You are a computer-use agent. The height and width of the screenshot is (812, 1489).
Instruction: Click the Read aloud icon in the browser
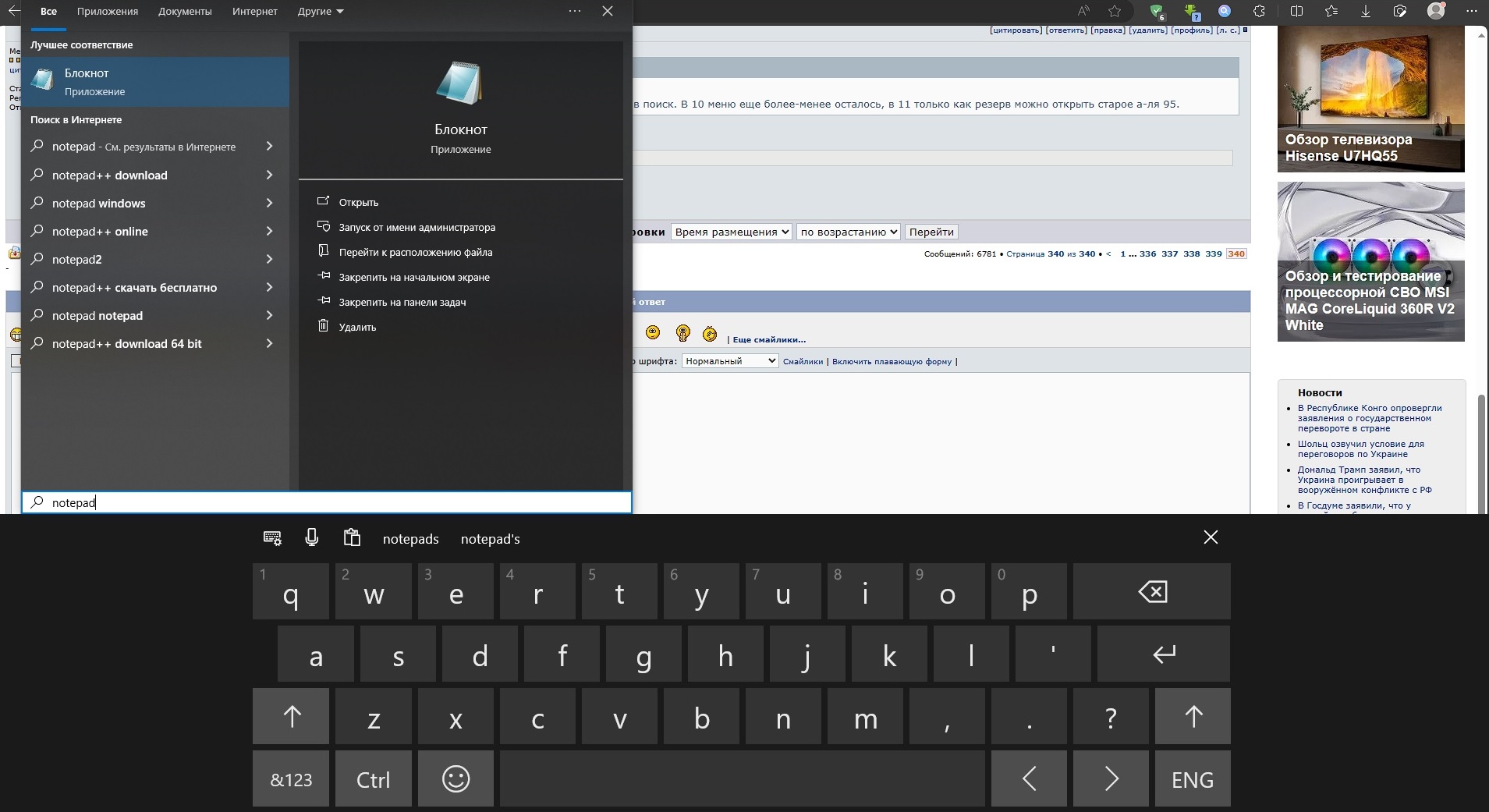click(x=1083, y=11)
